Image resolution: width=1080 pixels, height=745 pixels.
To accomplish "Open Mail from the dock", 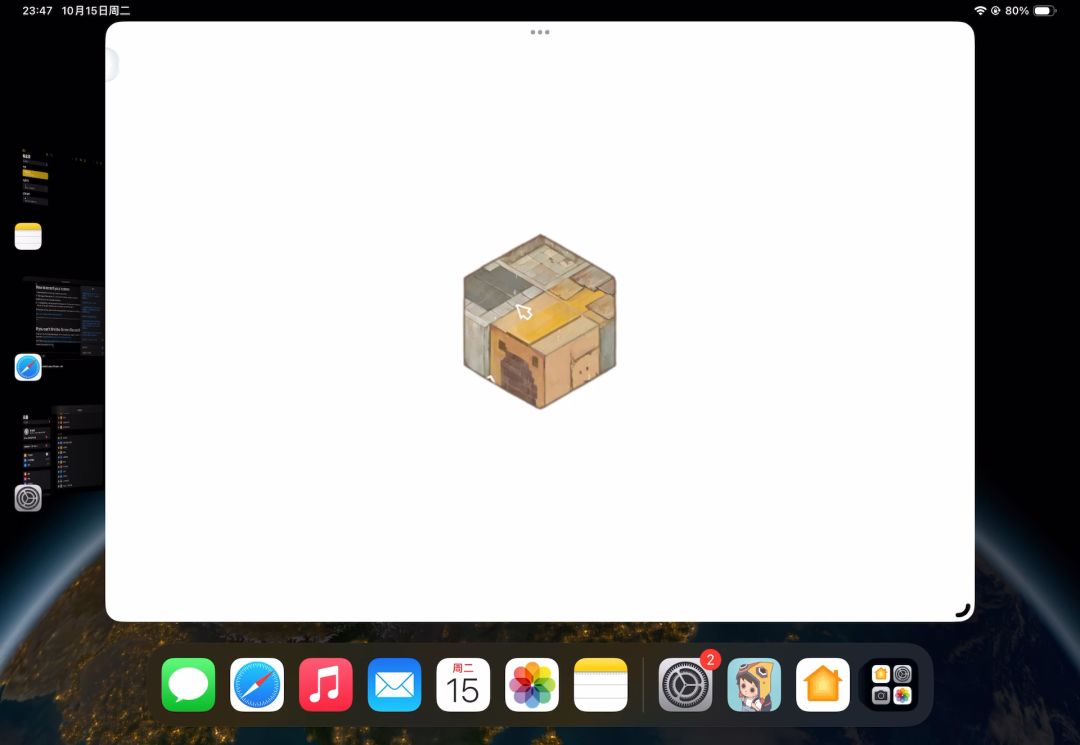I will pos(395,684).
